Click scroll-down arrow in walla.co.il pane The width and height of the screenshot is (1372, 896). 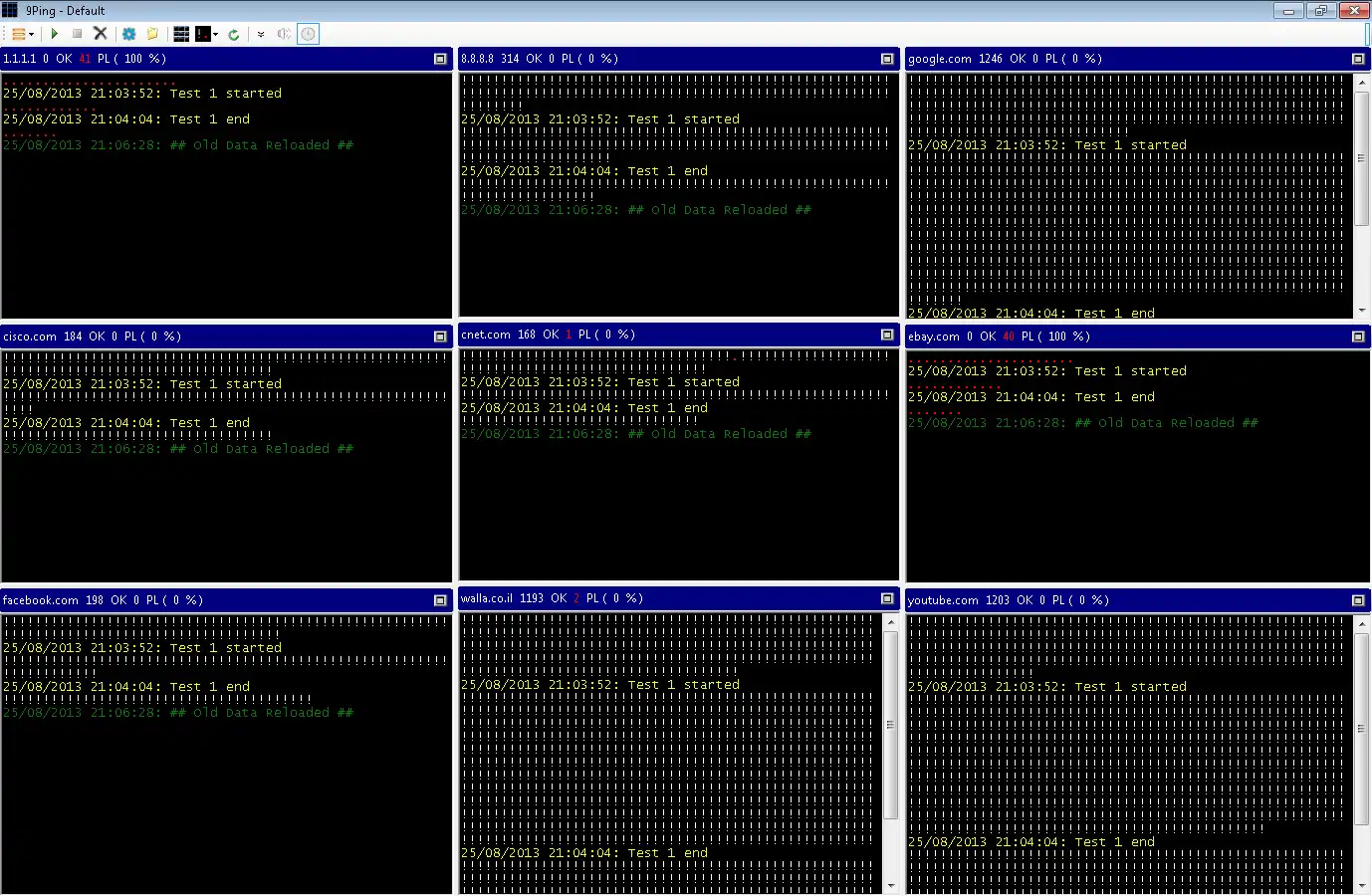[x=891, y=885]
